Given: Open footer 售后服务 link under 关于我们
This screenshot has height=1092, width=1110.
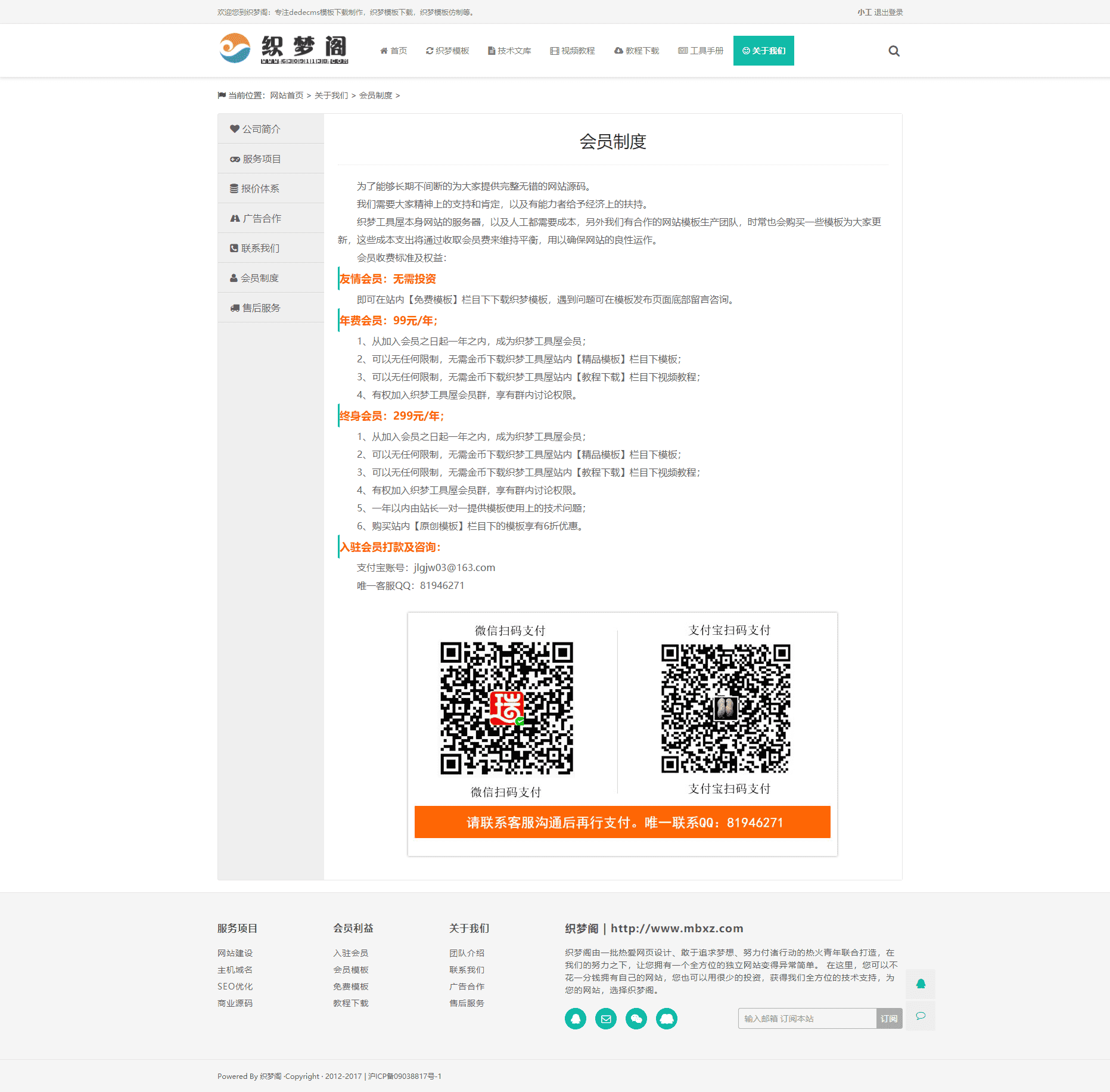Looking at the screenshot, I should 467,1003.
